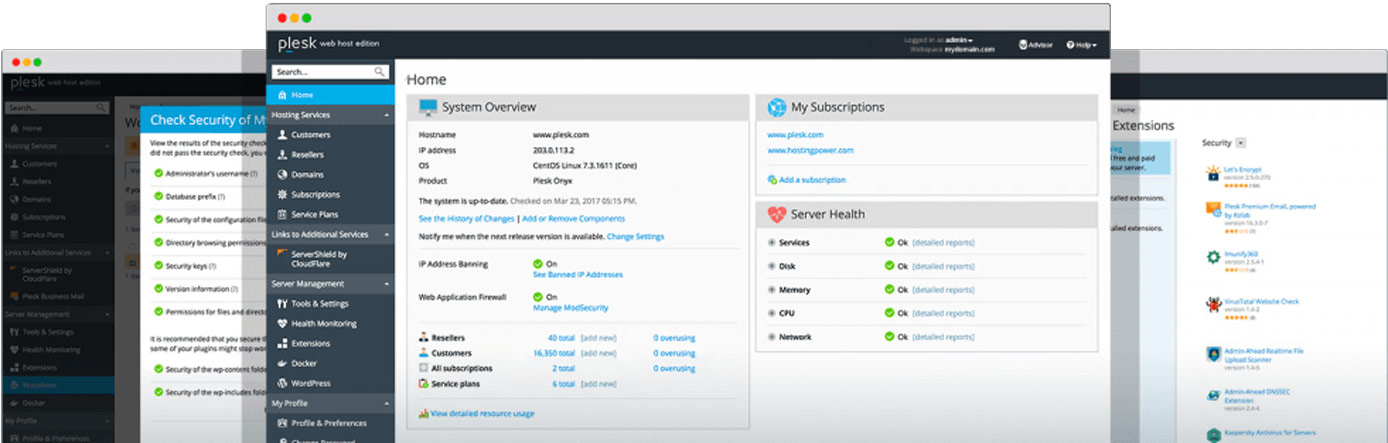Screen dimensions: 1388x443
Task: Open Let's Encrypt extension title link
Action: pyautogui.click(x=1245, y=170)
